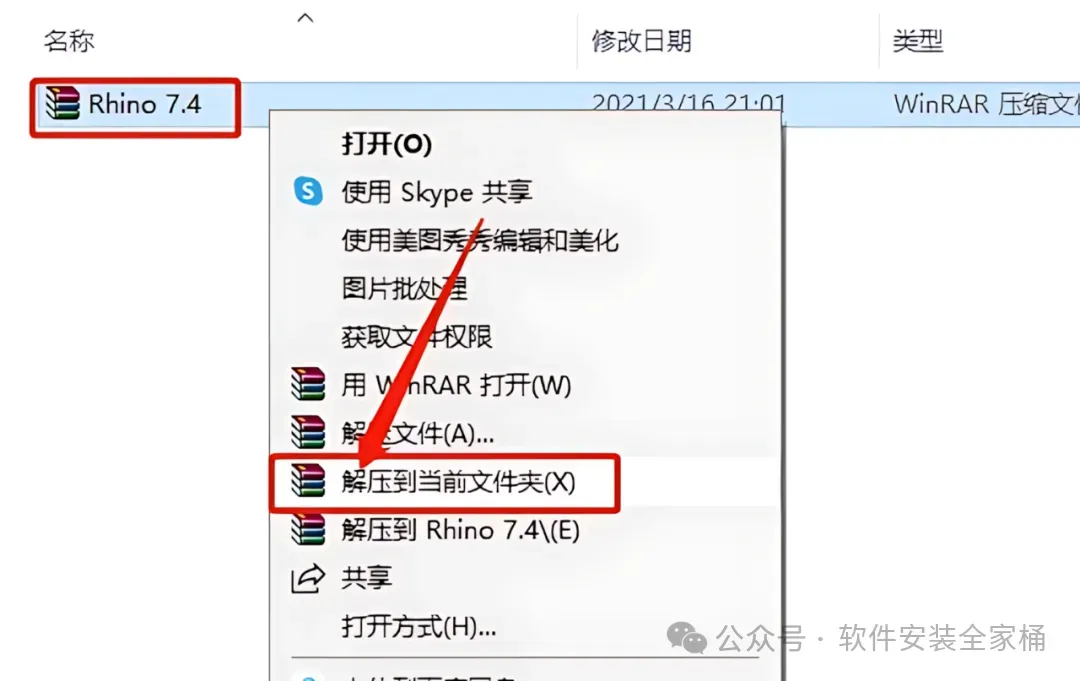1080x681 pixels.
Task: Click the Skype icon in context menu
Action: point(308,191)
